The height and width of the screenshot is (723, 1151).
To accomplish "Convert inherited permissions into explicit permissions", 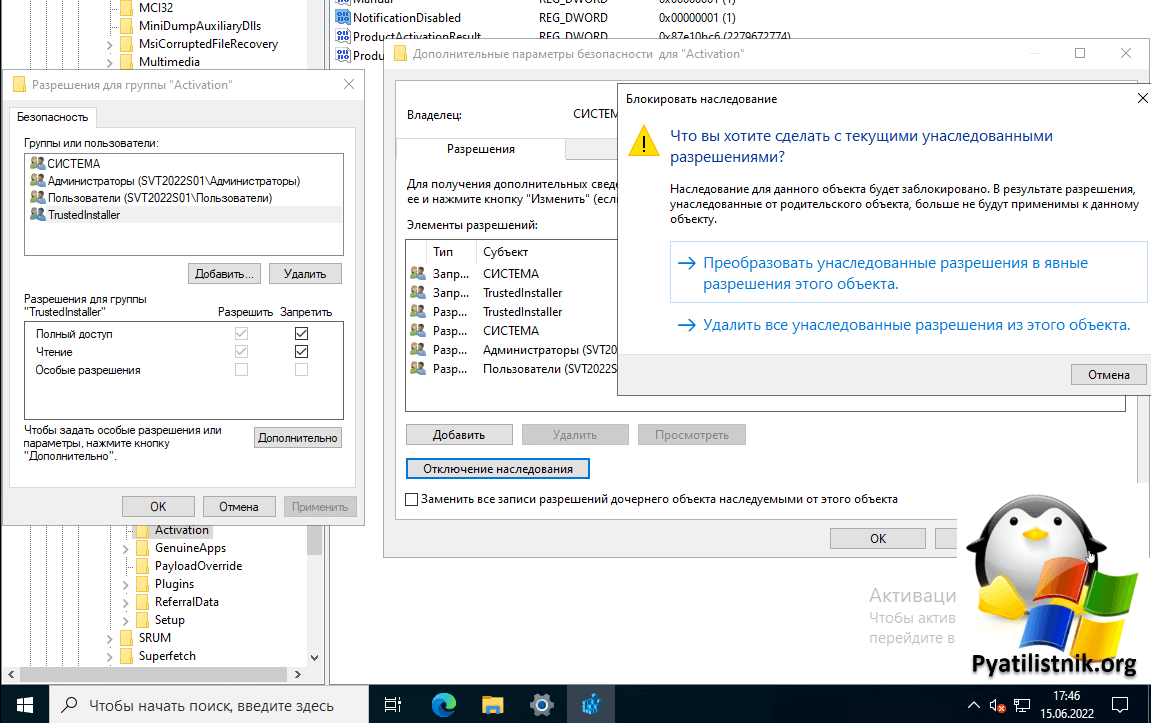I will (x=895, y=273).
